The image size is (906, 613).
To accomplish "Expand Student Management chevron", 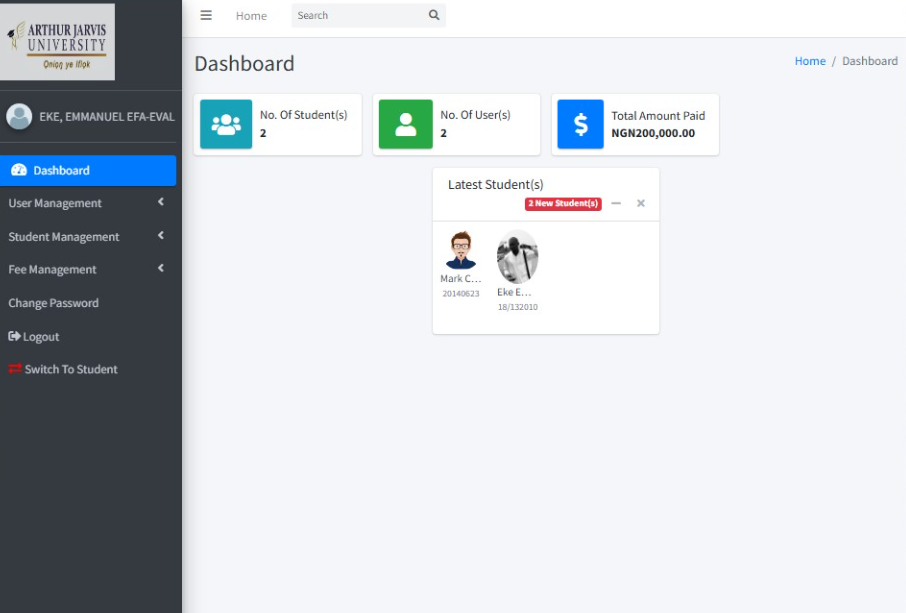I will click(161, 235).
